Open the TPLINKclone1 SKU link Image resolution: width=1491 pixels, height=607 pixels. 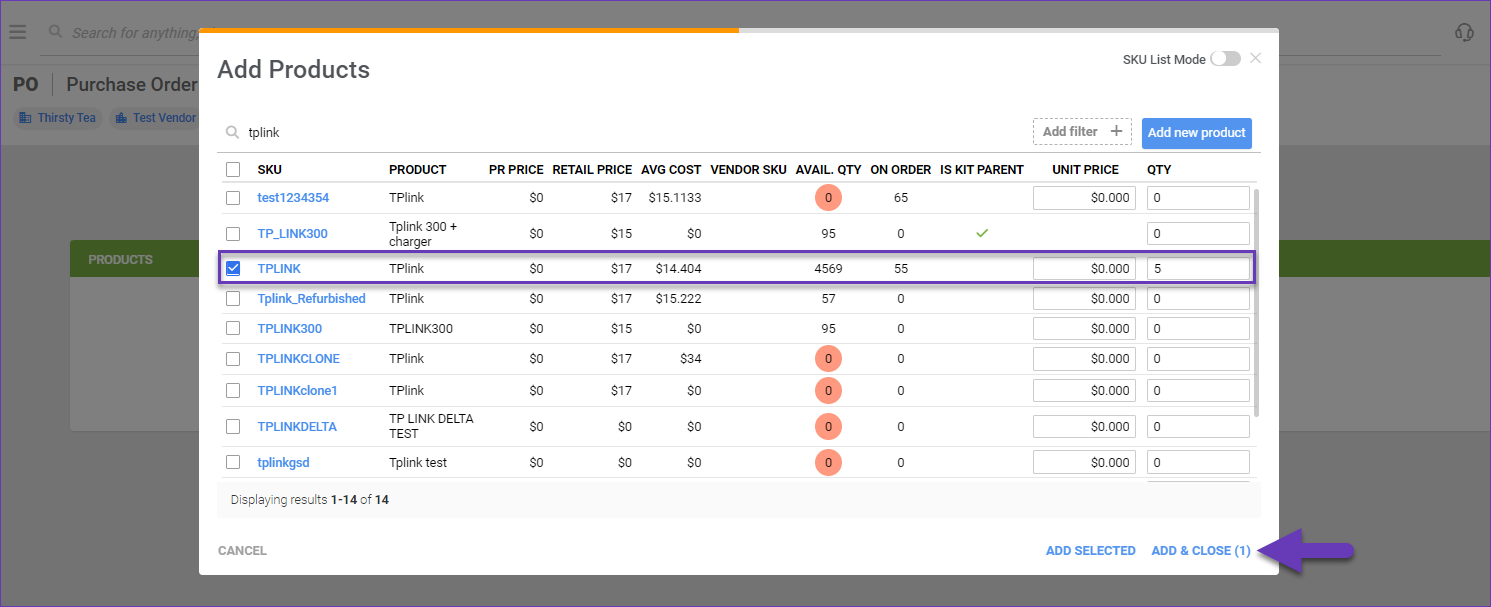point(297,390)
